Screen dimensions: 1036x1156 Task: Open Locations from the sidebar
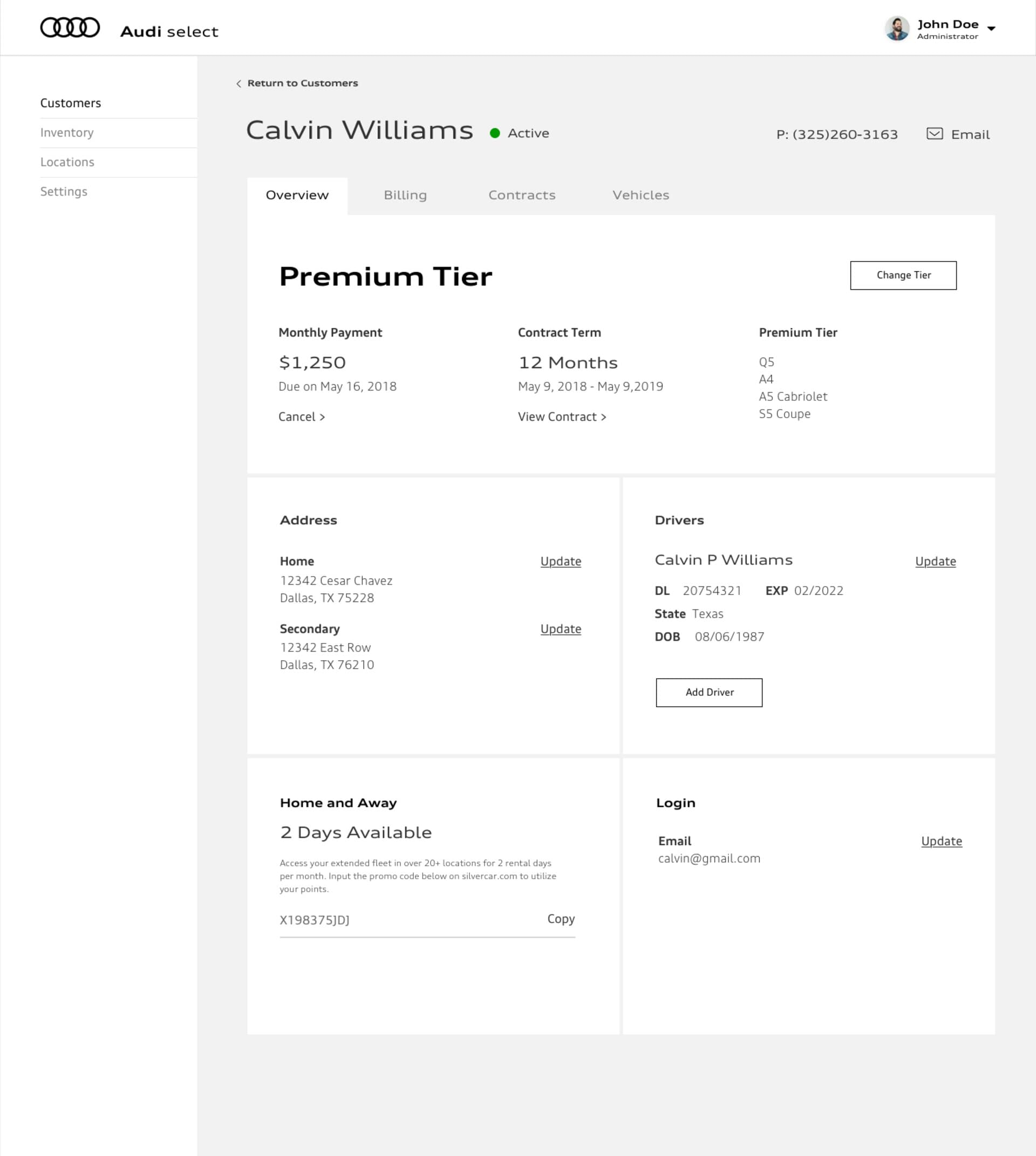point(67,162)
